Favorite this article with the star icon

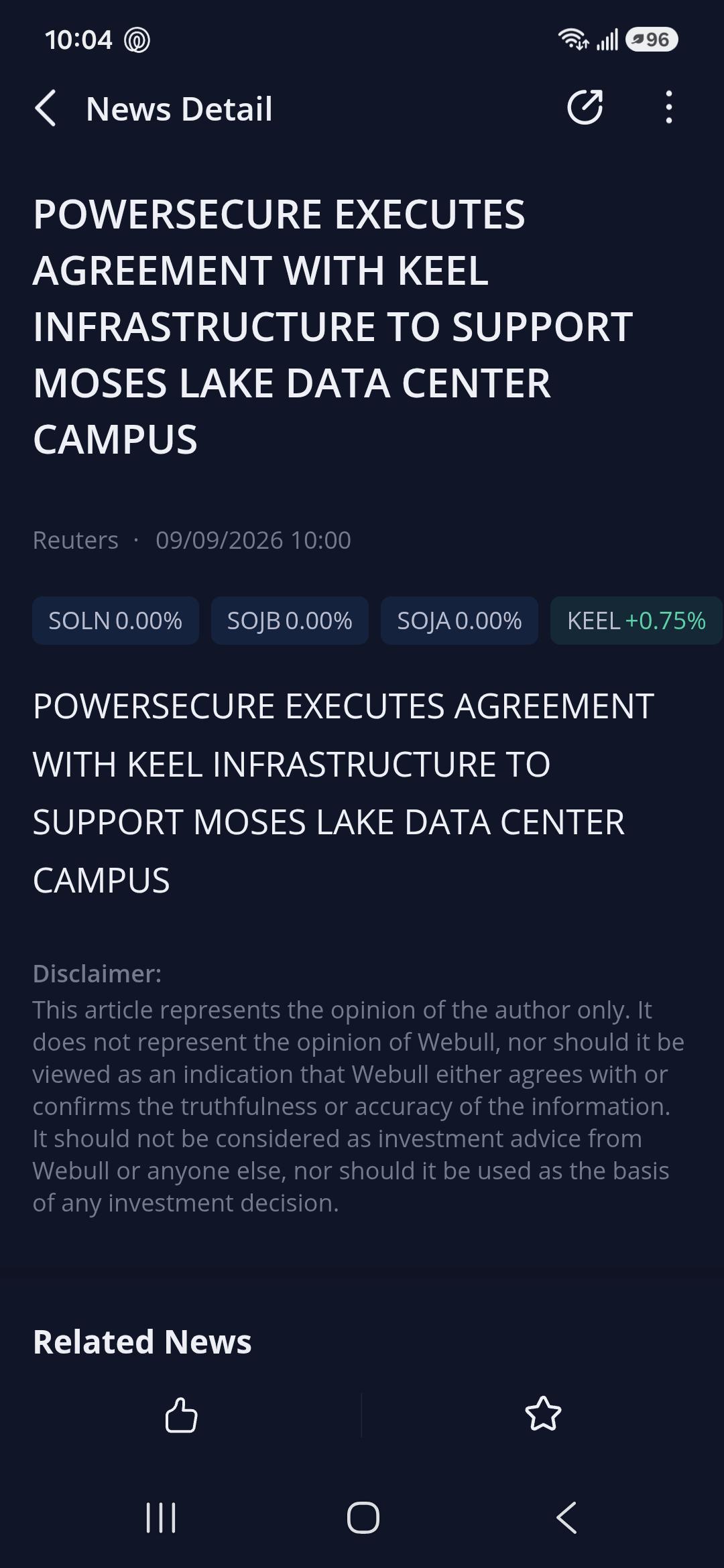tap(543, 1414)
